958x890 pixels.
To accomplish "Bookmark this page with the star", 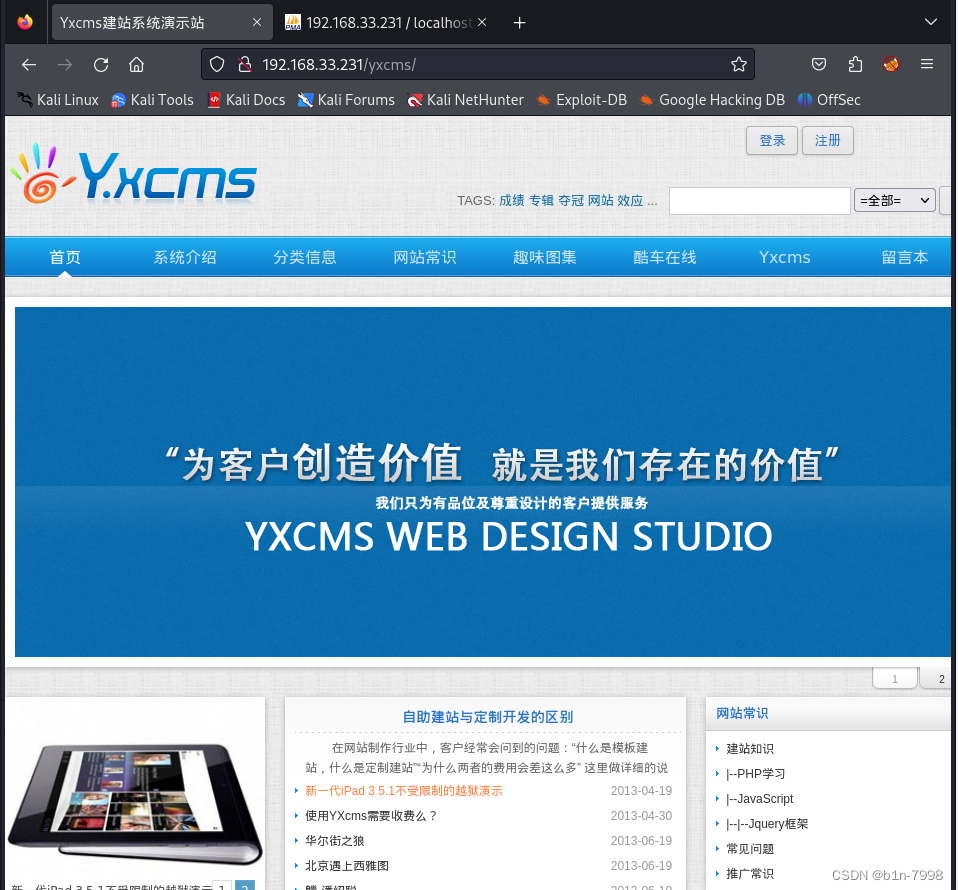I will pyautogui.click(x=739, y=65).
